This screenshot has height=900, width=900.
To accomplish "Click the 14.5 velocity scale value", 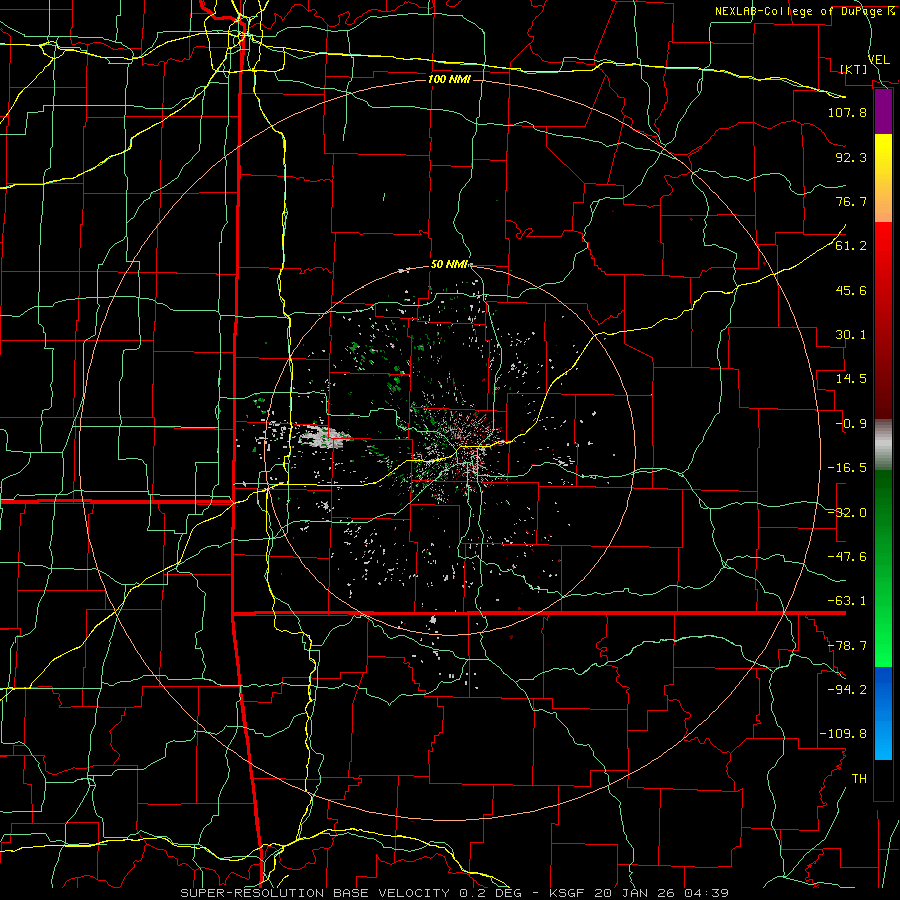I will 851,379.
